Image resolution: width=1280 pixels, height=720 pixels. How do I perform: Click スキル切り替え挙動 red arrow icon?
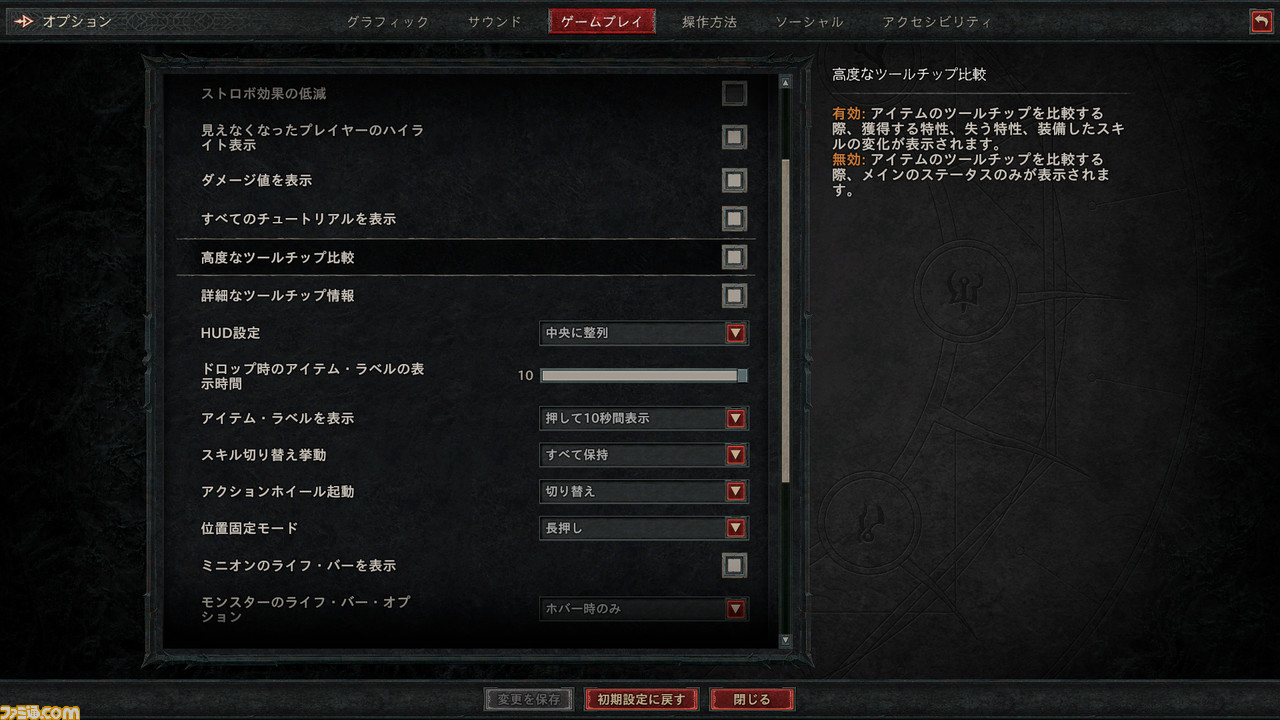pyautogui.click(x=736, y=455)
